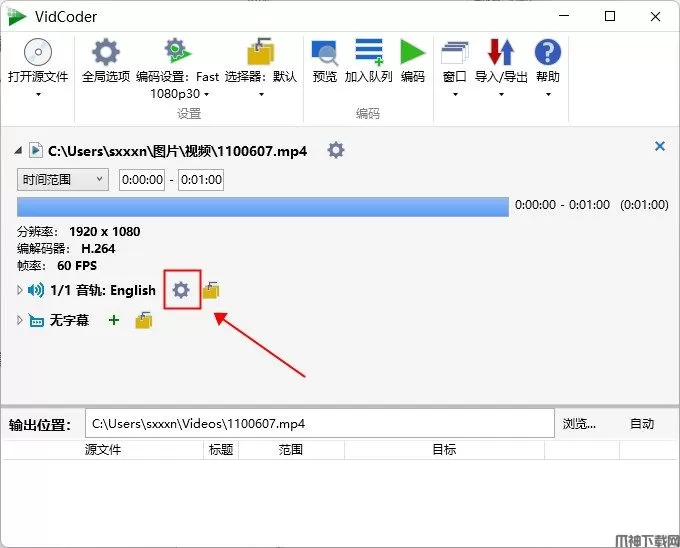The height and width of the screenshot is (548, 680).
Task: Click the 输出位置 output path field
Action: tap(320, 423)
